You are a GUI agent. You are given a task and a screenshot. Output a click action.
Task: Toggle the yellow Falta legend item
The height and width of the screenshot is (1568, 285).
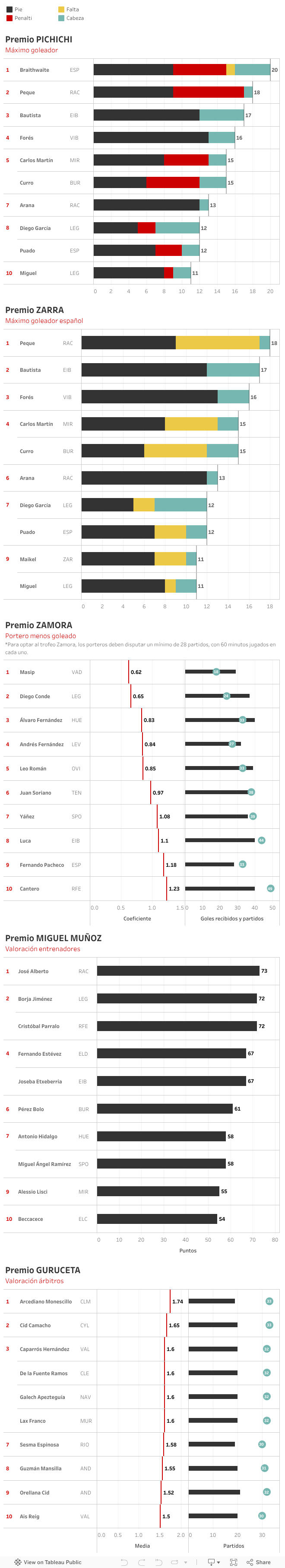coord(61,10)
